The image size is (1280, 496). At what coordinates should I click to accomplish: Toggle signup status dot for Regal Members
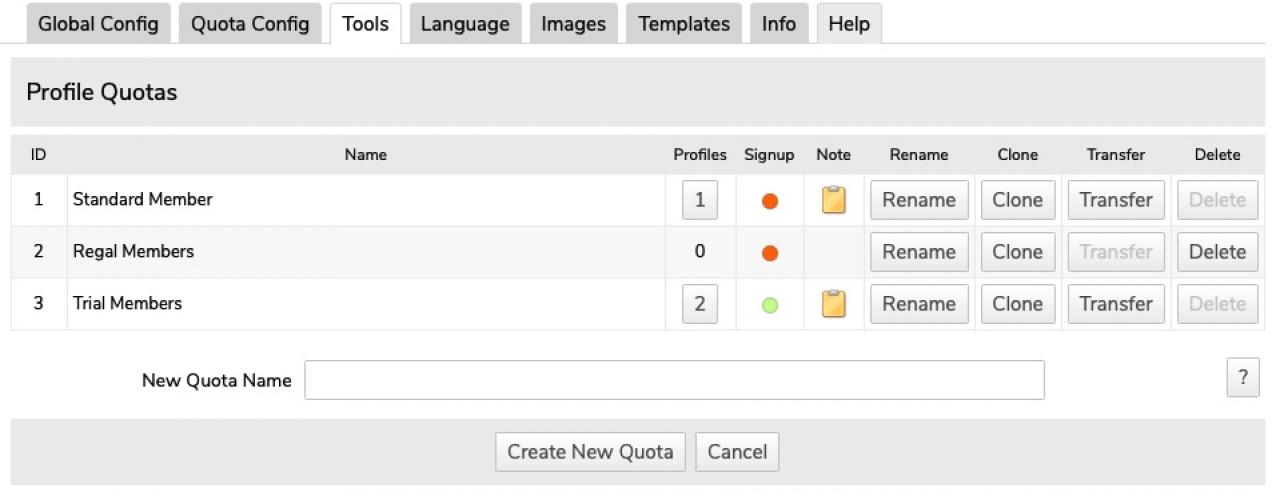(769, 253)
